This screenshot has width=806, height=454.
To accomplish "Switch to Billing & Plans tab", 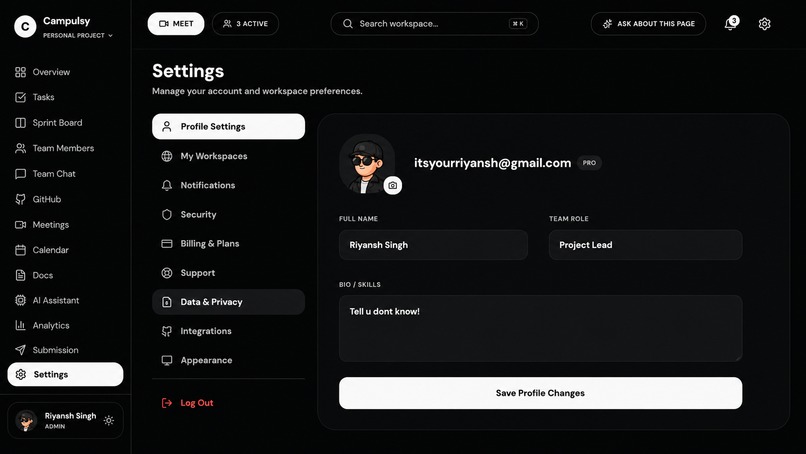I will (x=228, y=244).
